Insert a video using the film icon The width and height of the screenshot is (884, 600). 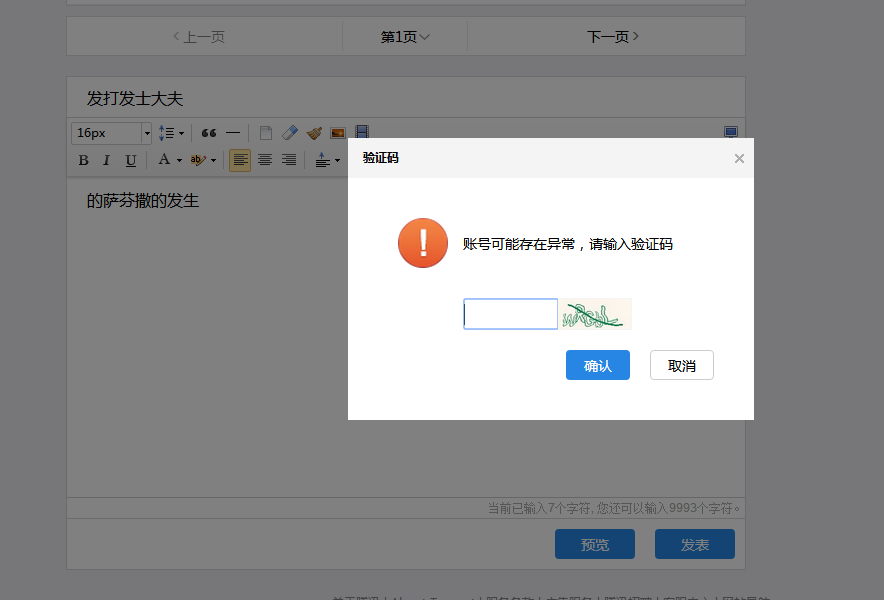[x=362, y=131]
